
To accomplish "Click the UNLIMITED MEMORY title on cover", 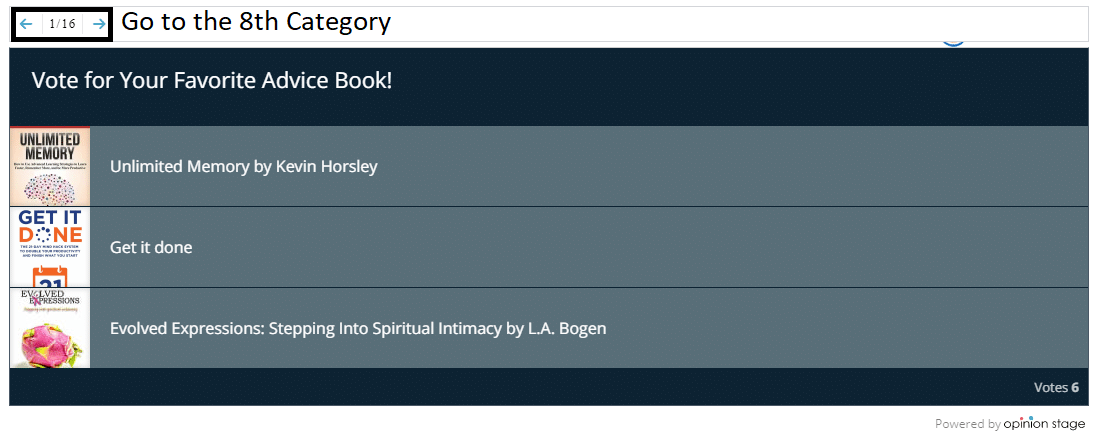I will (50, 146).
